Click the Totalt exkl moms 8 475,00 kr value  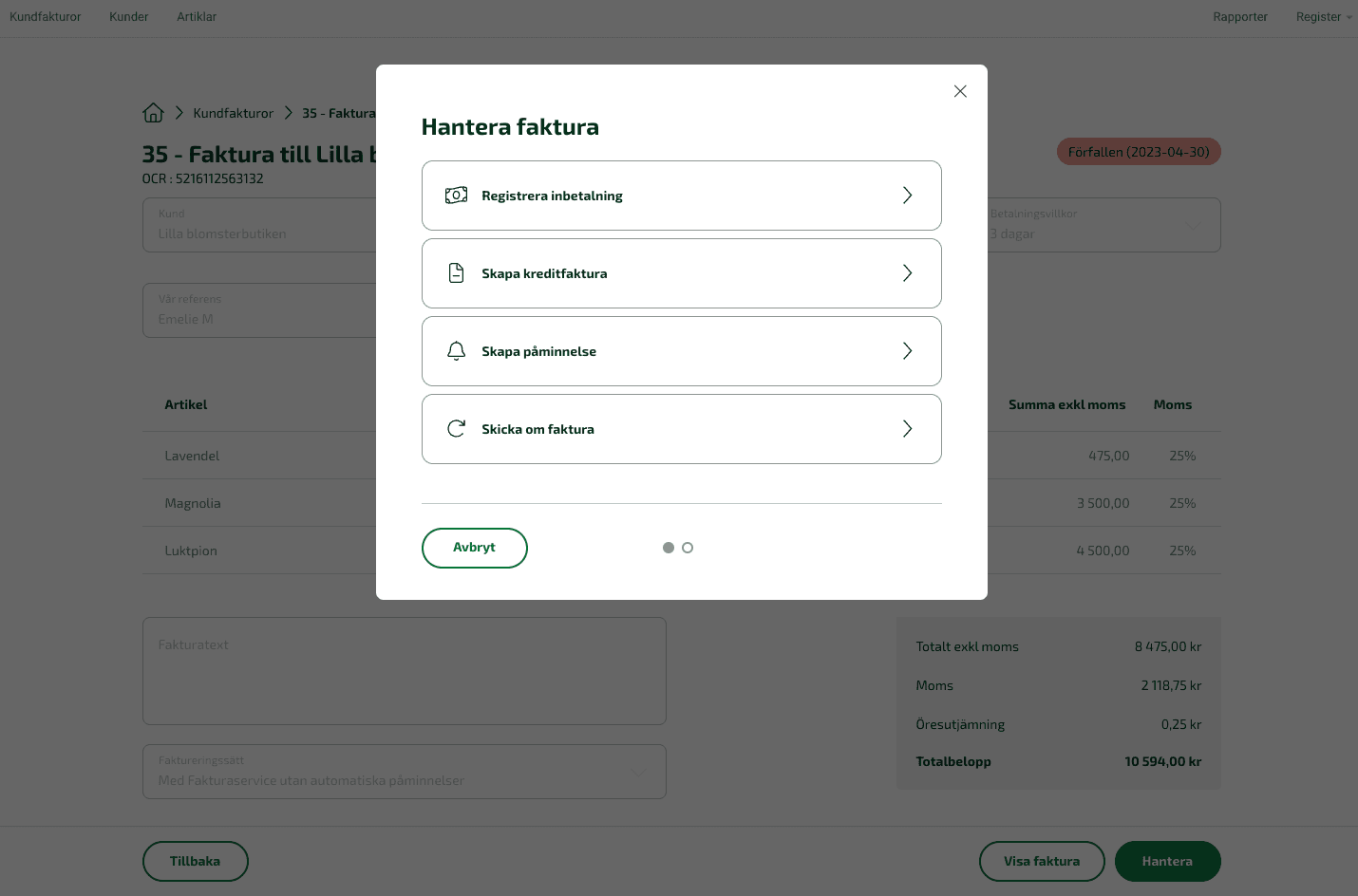click(x=1168, y=646)
